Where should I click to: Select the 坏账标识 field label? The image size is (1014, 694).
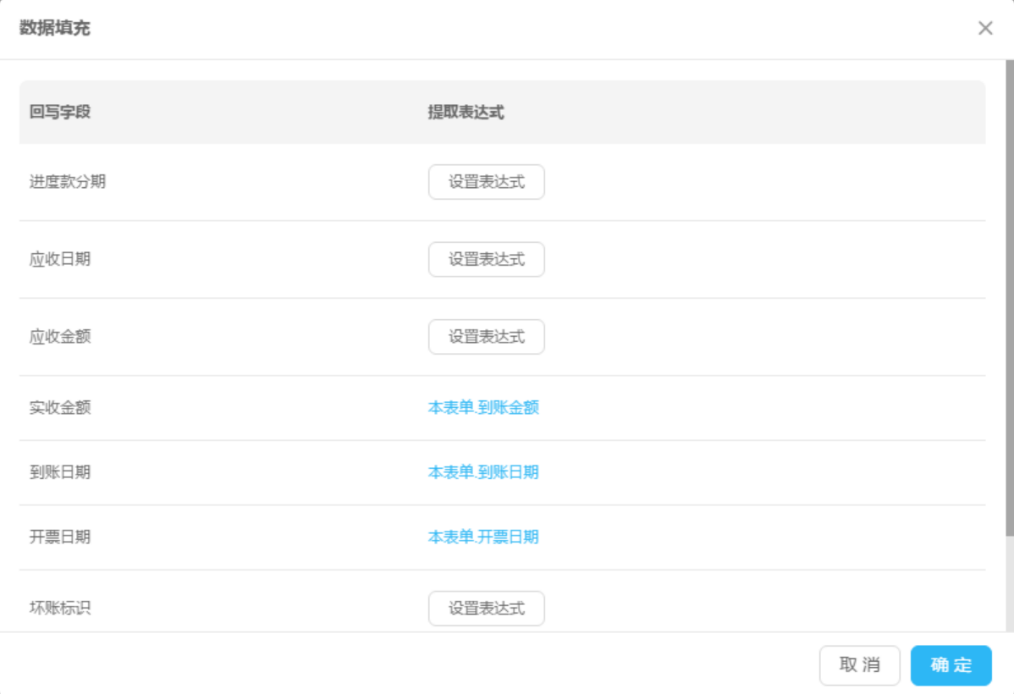pos(60,608)
